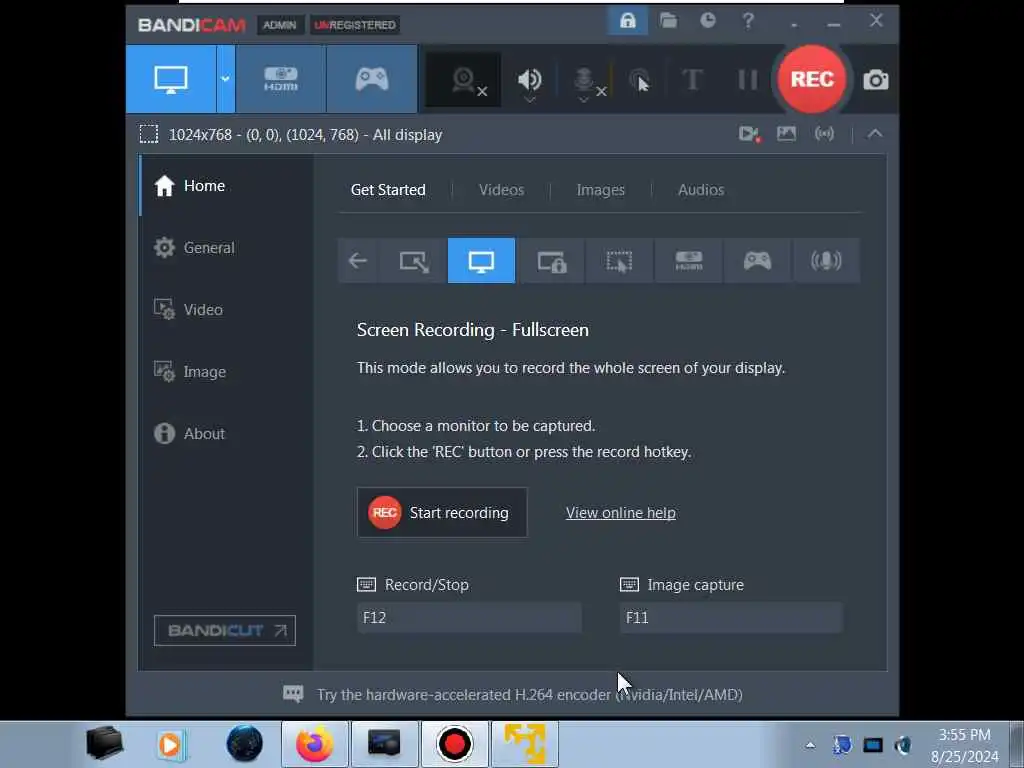Select the Screen Recording mode button

[170, 80]
